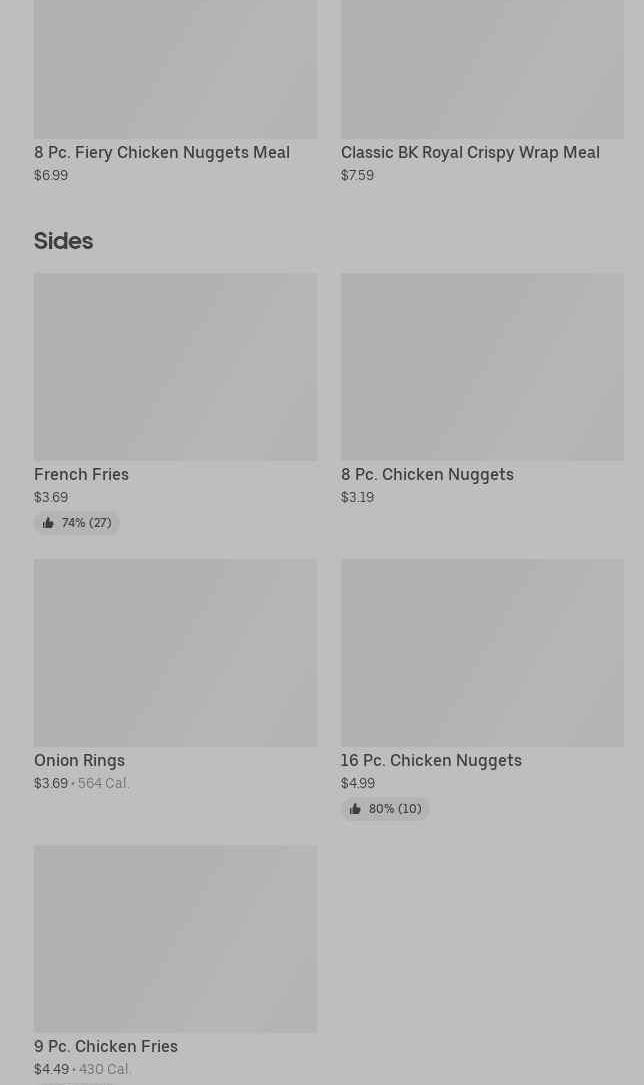This screenshot has width=644, height=1085.
Task: Open the Onion Rings item name
Action: coord(80,760)
